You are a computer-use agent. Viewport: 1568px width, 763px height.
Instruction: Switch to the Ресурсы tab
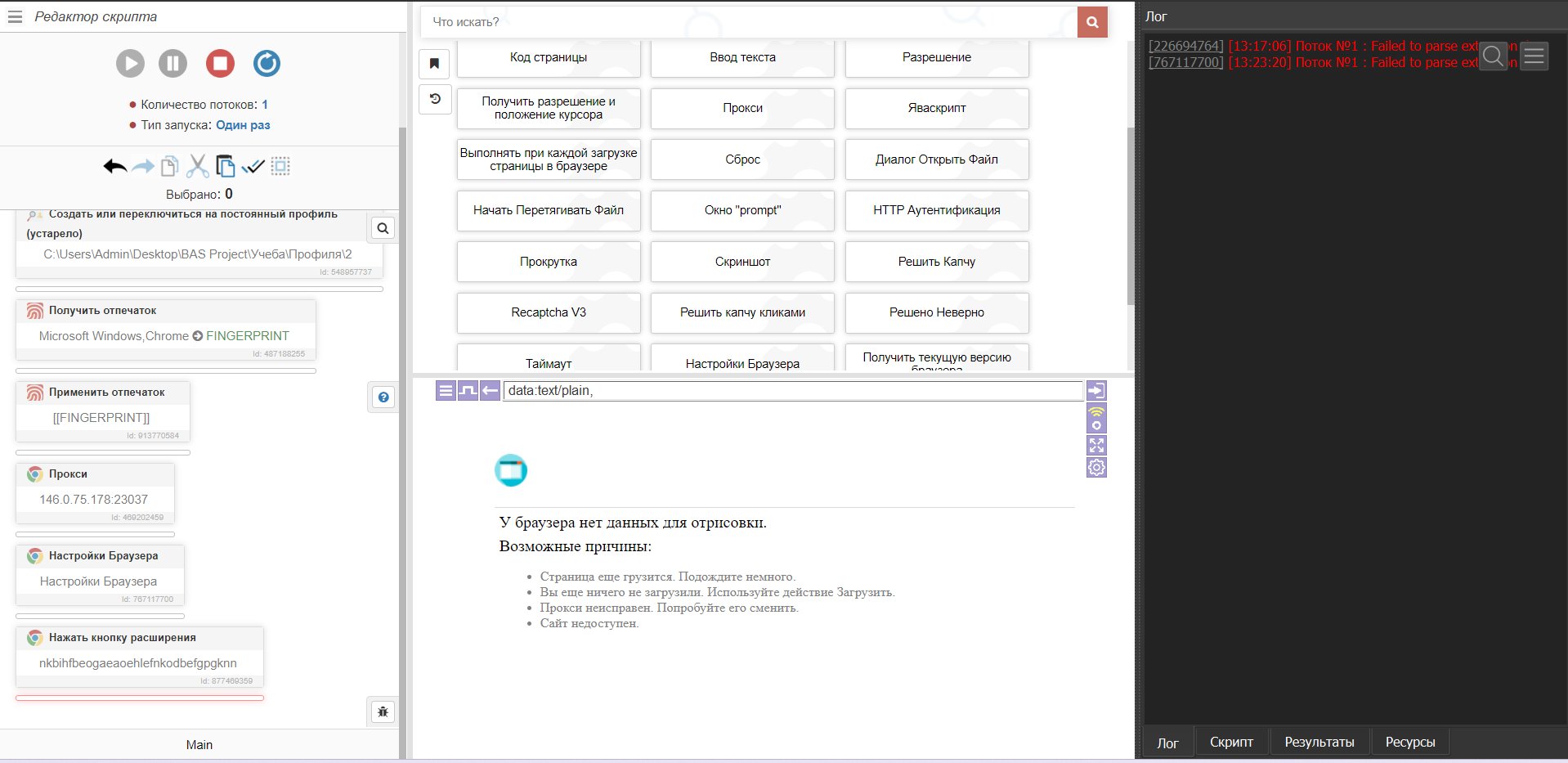[x=1409, y=743]
